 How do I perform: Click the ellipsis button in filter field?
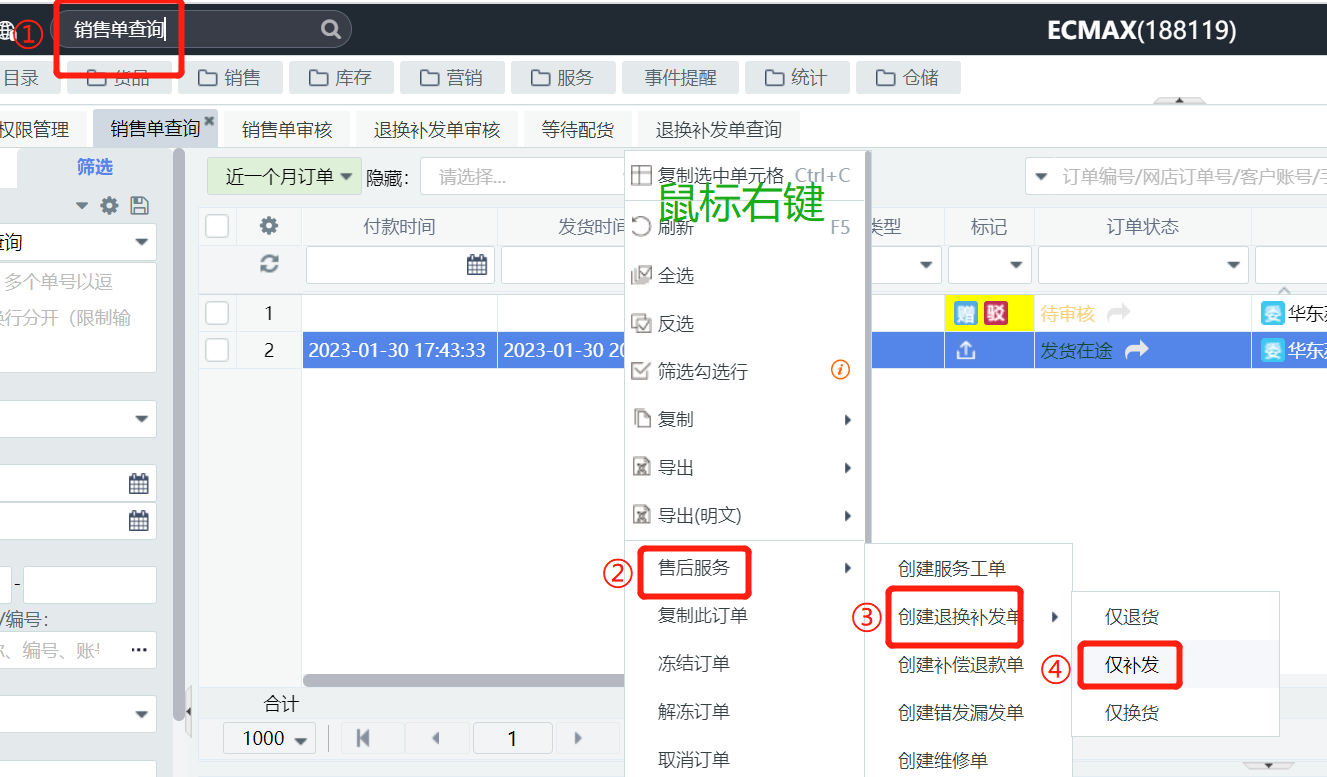coord(139,649)
